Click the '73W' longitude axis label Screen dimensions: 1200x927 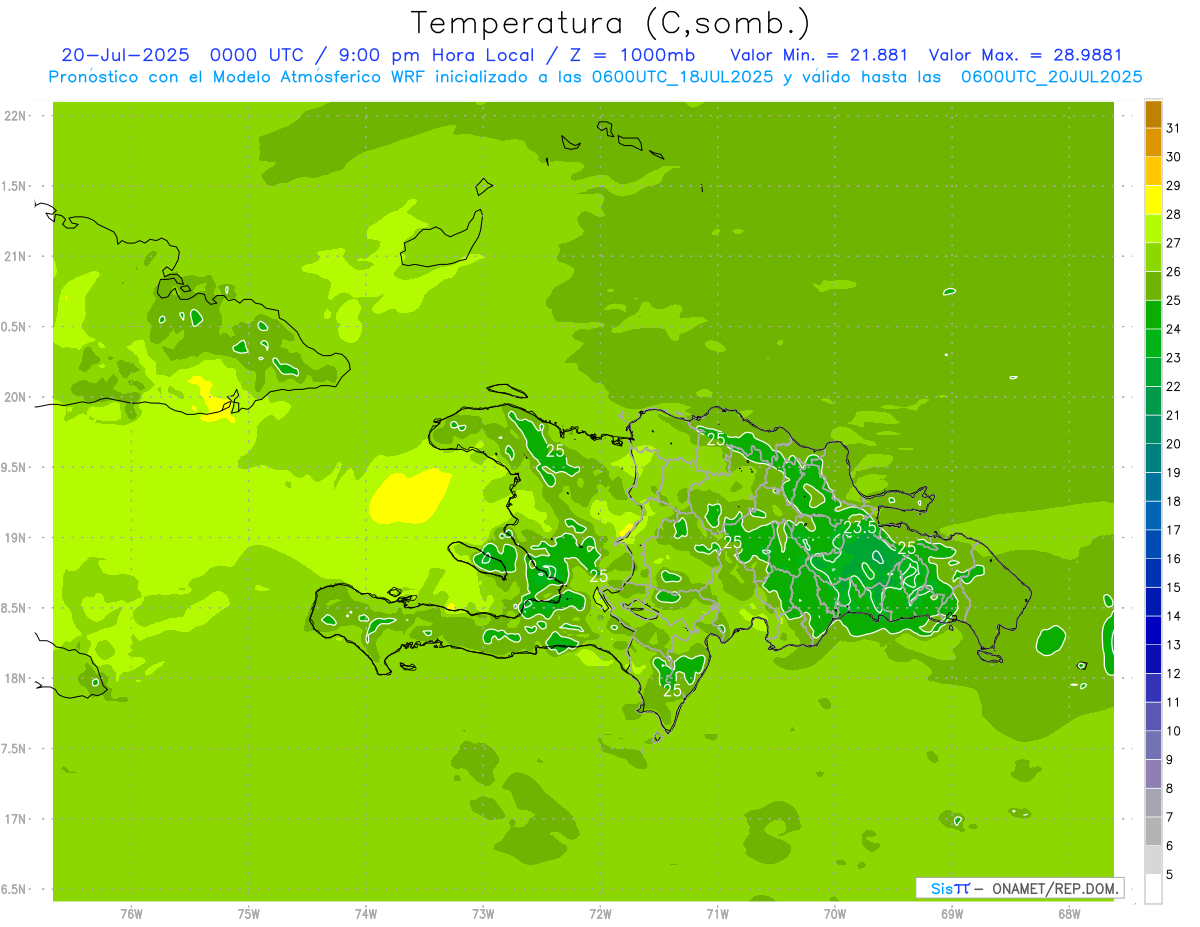[x=483, y=914]
